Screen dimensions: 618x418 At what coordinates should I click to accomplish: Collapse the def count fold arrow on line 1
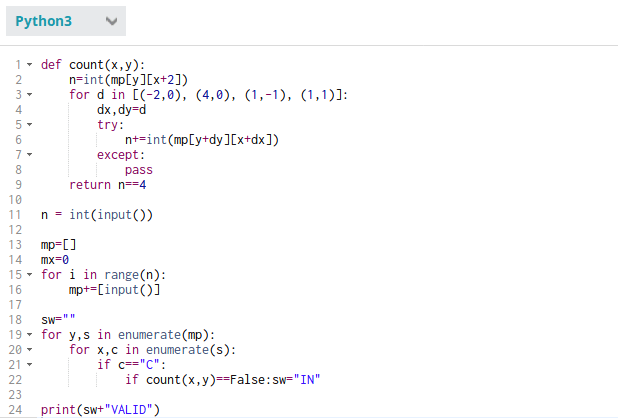tap(30, 64)
